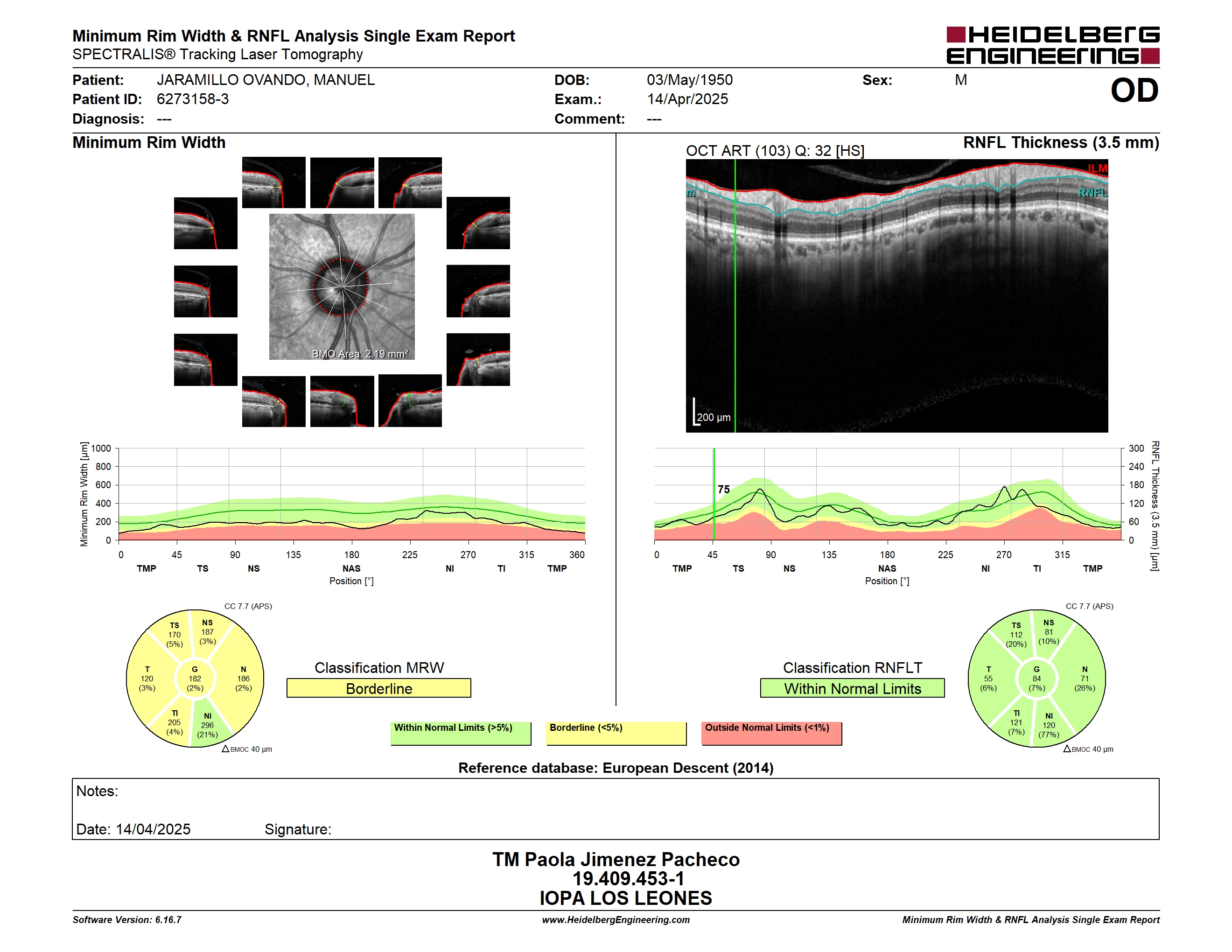Click the RNFL thickness profile graph
Screen dimensions: 1232x952
pos(888,494)
